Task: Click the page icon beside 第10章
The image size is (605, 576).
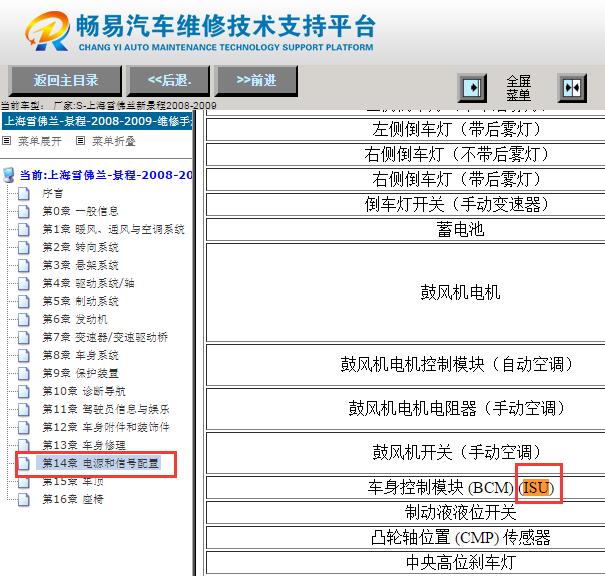Action: 24,391
